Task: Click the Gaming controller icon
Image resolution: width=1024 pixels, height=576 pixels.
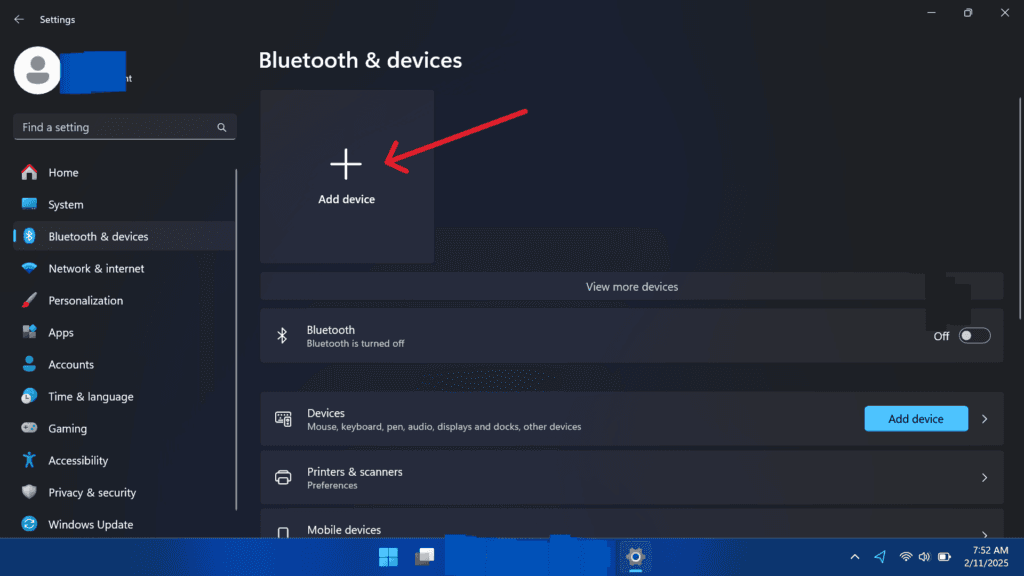Action: (x=29, y=428)
